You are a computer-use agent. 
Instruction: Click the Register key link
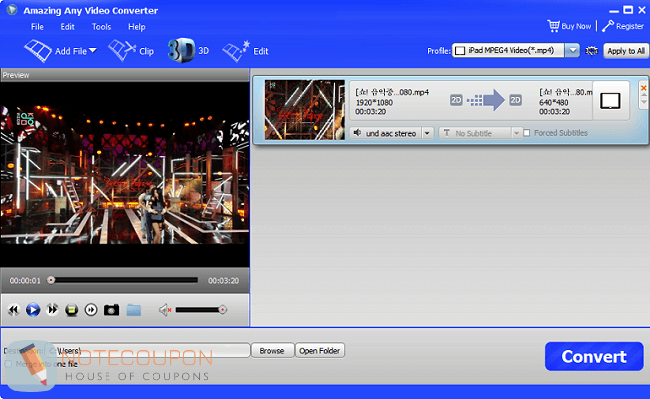(x=623, y=26)
